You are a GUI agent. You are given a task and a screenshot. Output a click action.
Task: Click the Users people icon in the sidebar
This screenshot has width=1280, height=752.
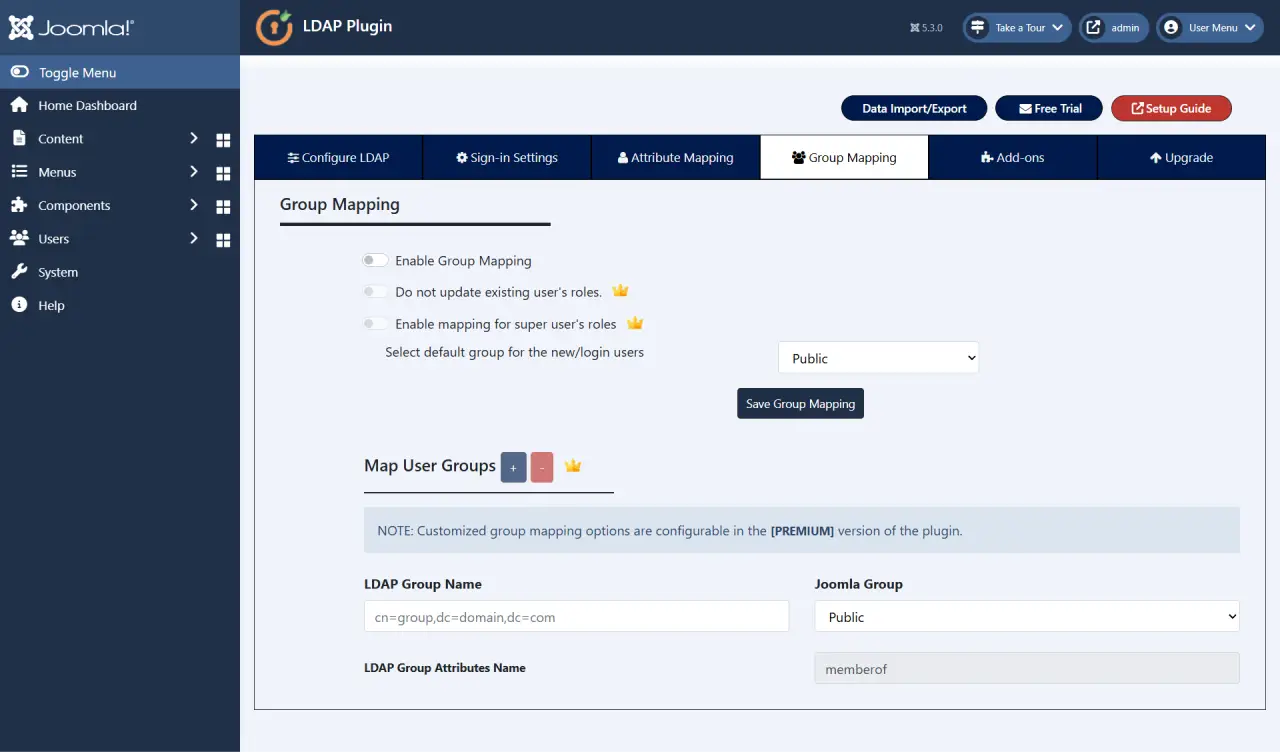point(19,238)
